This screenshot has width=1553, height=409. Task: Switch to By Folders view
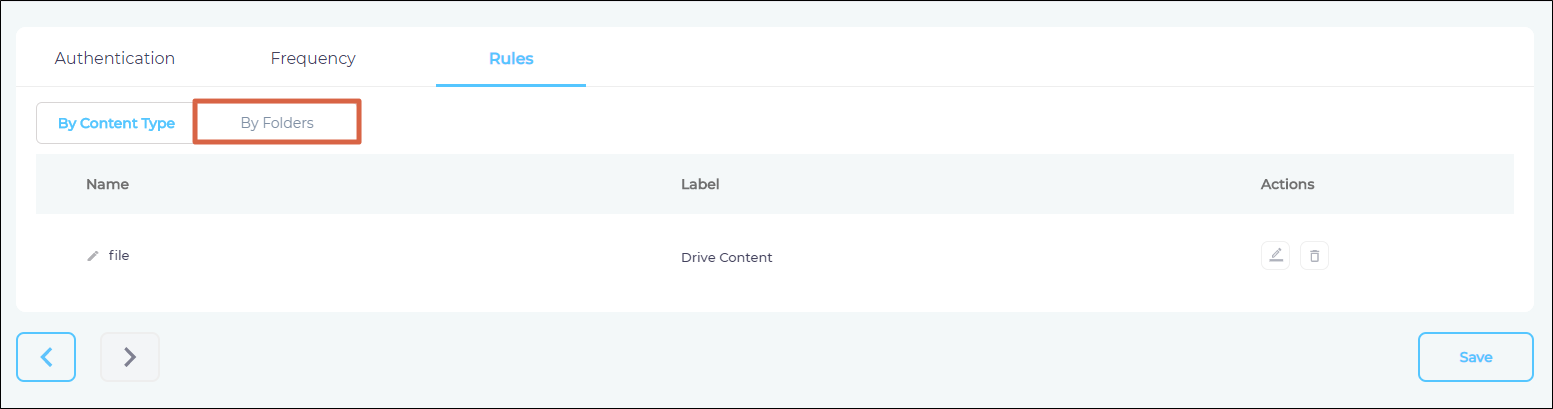click(277, 123)
